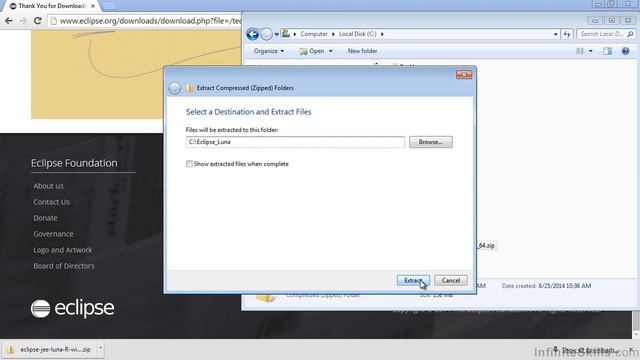Expand the arrow after Local Disk (C:)

pyautogui.click(x=382, y=34)
